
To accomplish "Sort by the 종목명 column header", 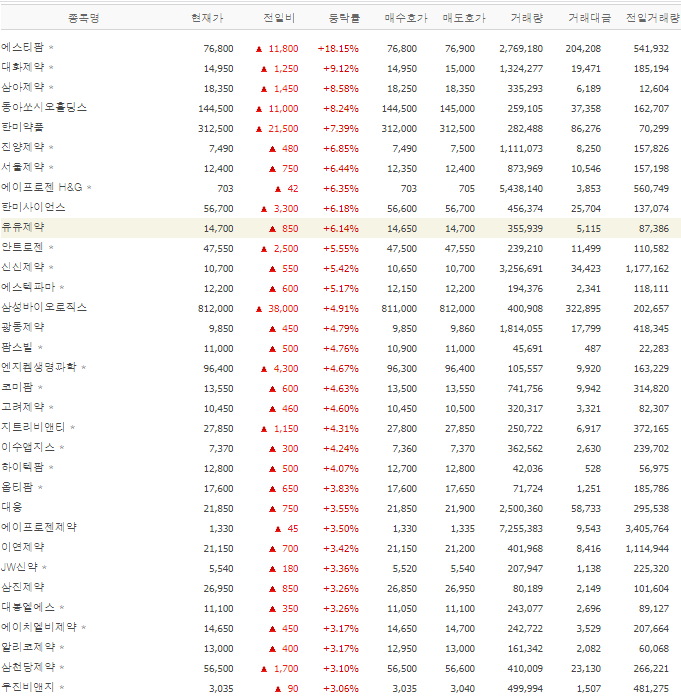I will coord(84,18).
